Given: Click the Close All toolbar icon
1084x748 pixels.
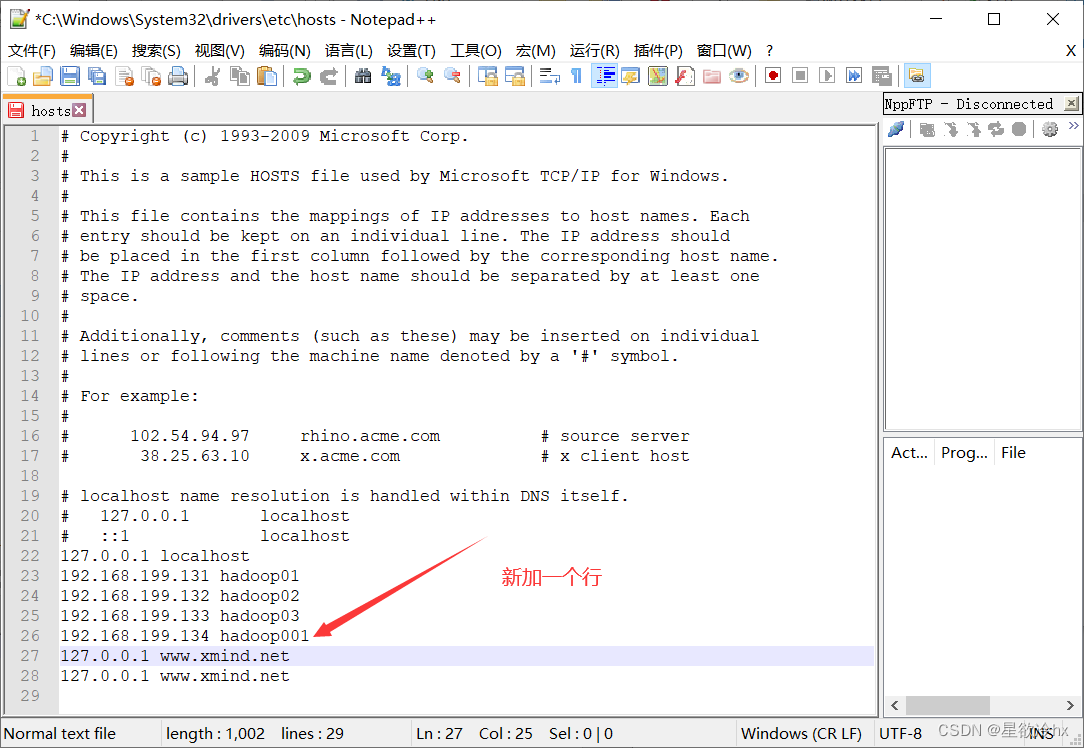Looking at the screenshot, I should [151, 76].
